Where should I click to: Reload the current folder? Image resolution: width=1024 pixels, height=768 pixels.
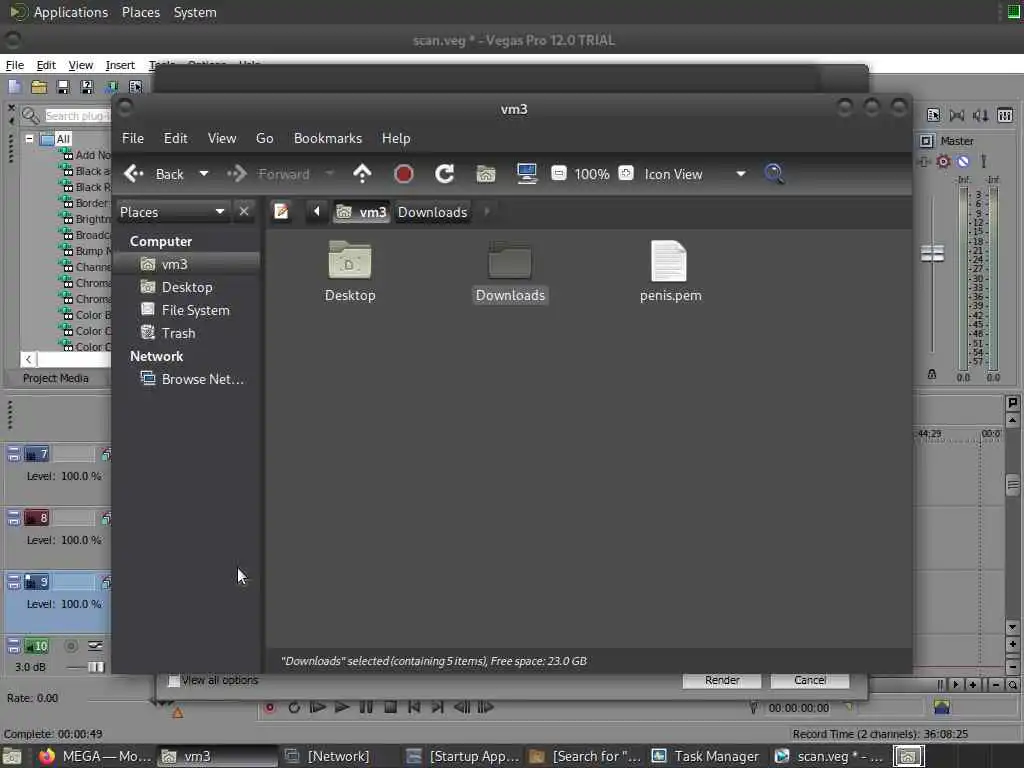pyautogui.click(x=445, y=174)
